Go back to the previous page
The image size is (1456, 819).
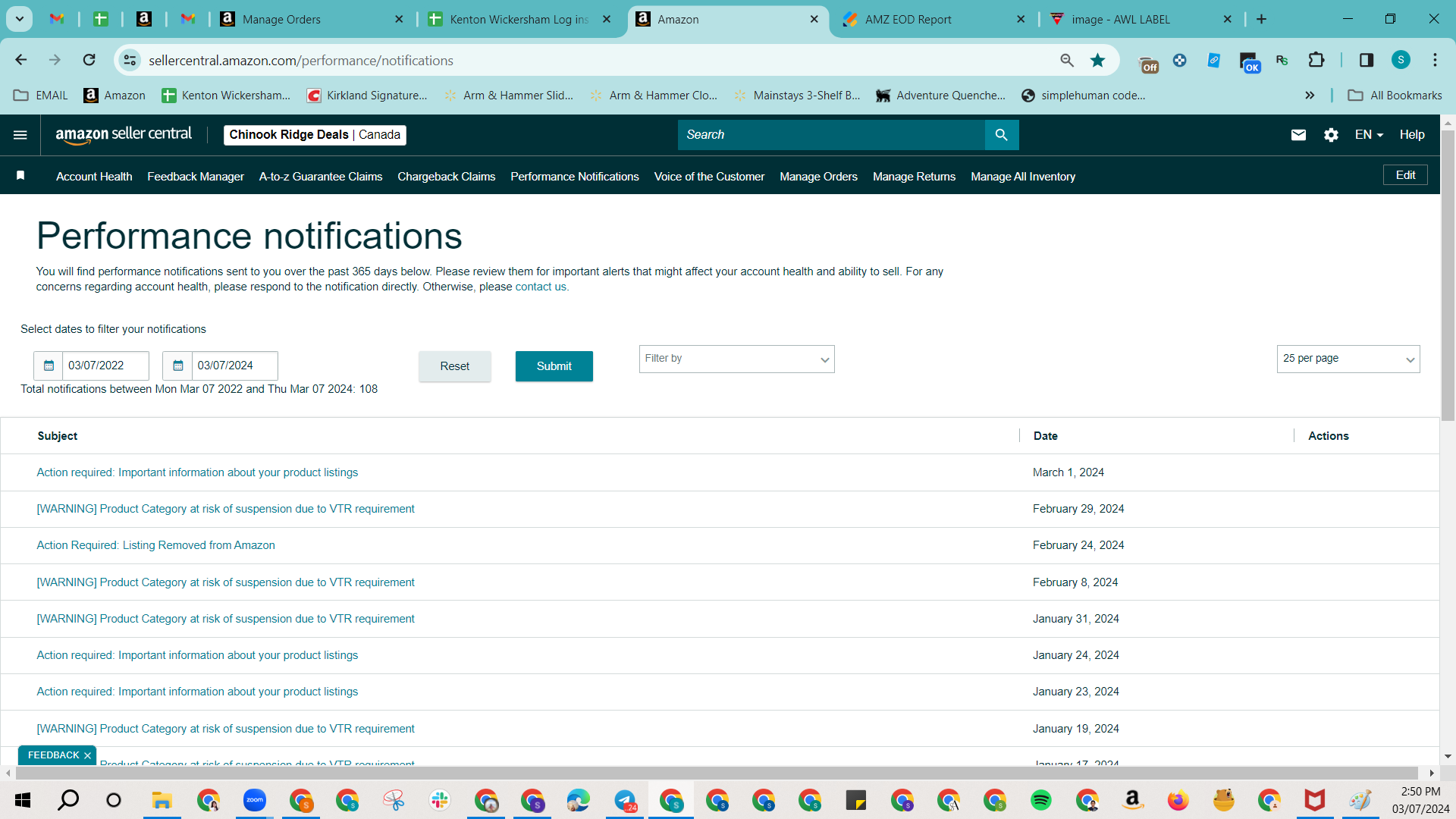point(21,60)
